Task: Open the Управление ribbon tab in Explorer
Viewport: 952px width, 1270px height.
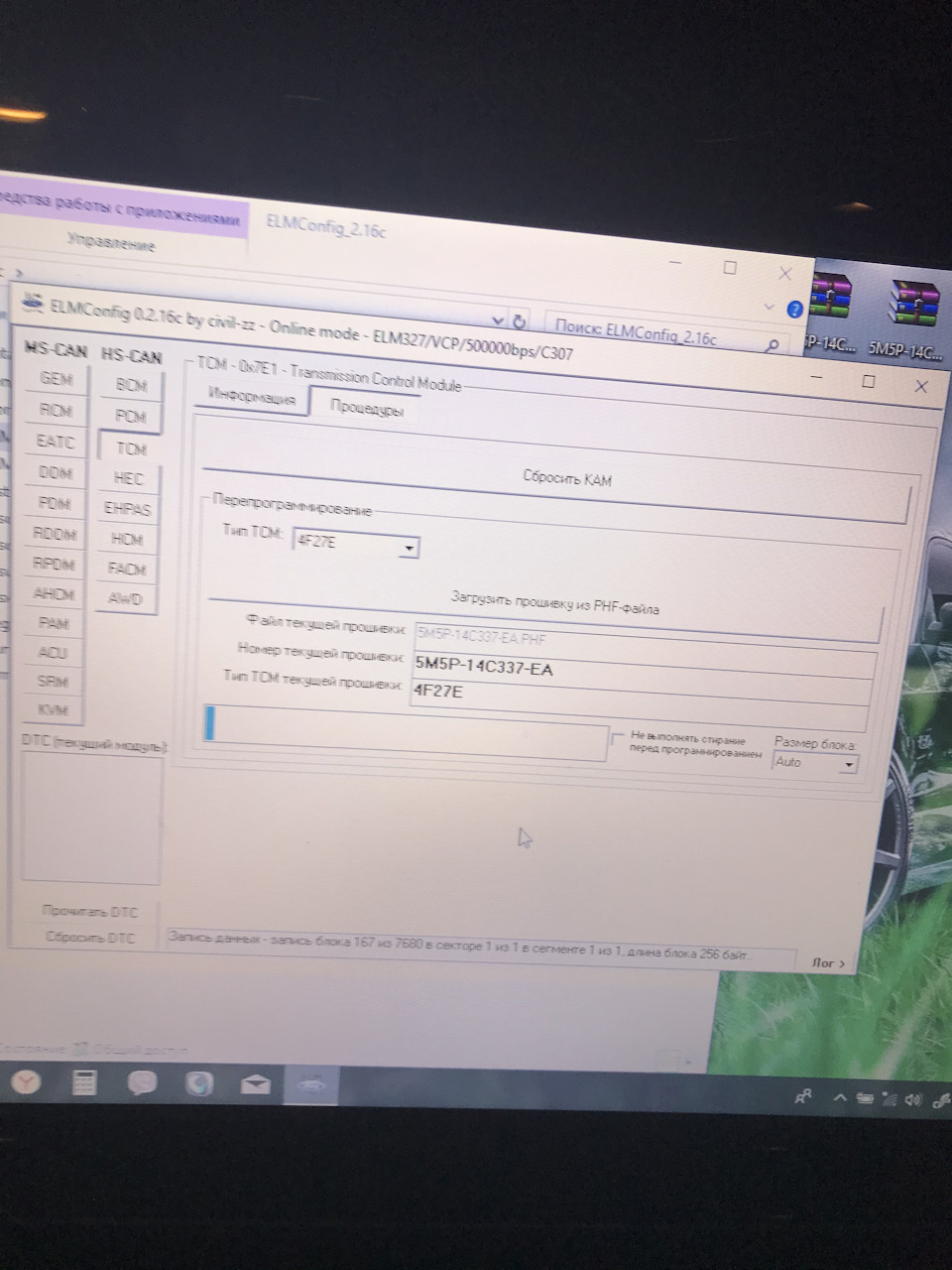Action: (110, 243)
